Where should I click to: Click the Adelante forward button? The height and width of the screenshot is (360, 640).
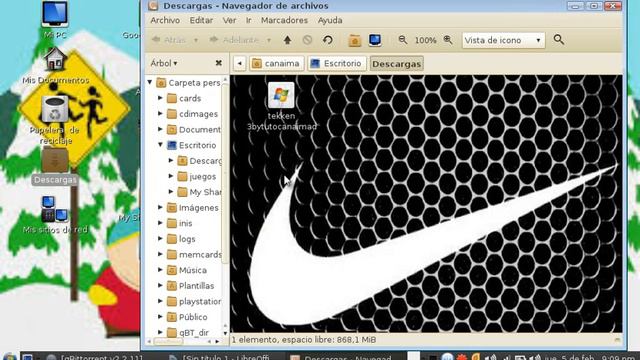click(234, 40)
